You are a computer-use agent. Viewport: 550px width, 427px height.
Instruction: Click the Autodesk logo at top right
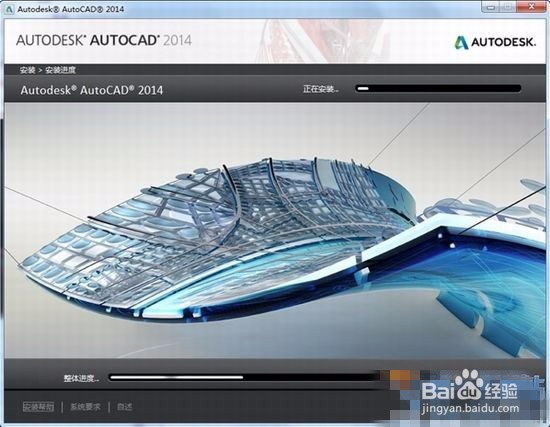pos(495,42)
